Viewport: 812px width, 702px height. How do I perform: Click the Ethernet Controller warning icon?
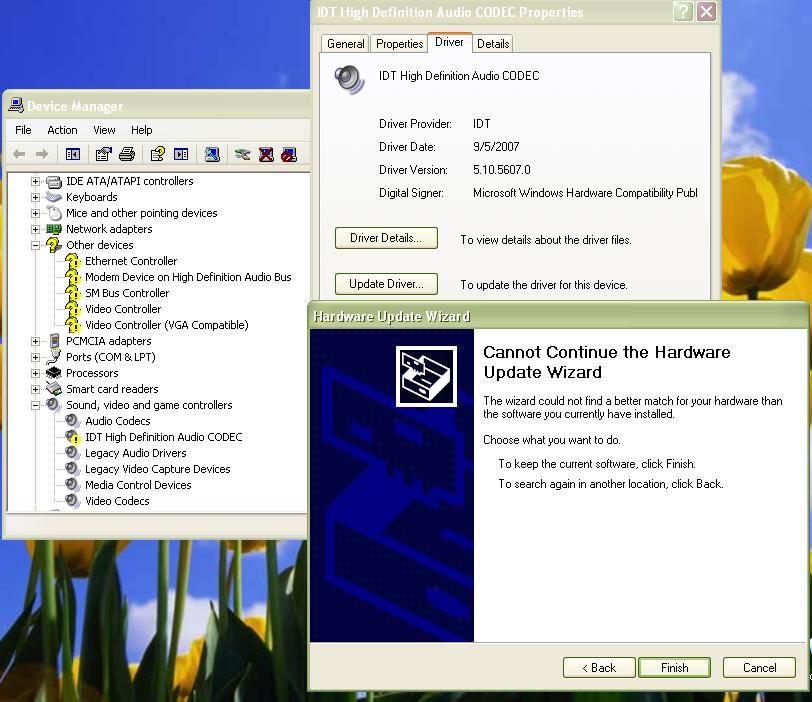pos(72,261)
